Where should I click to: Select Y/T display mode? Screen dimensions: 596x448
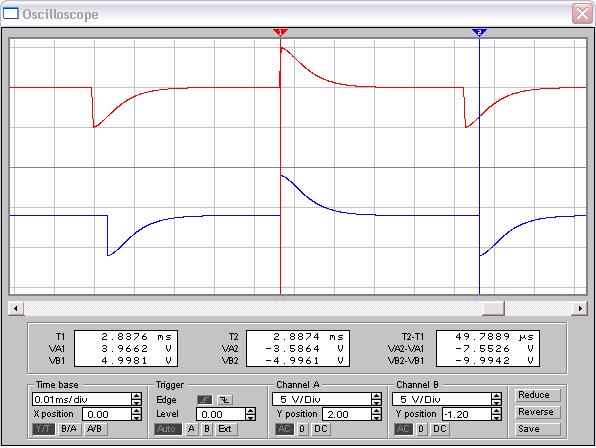(x=43, y=429)
